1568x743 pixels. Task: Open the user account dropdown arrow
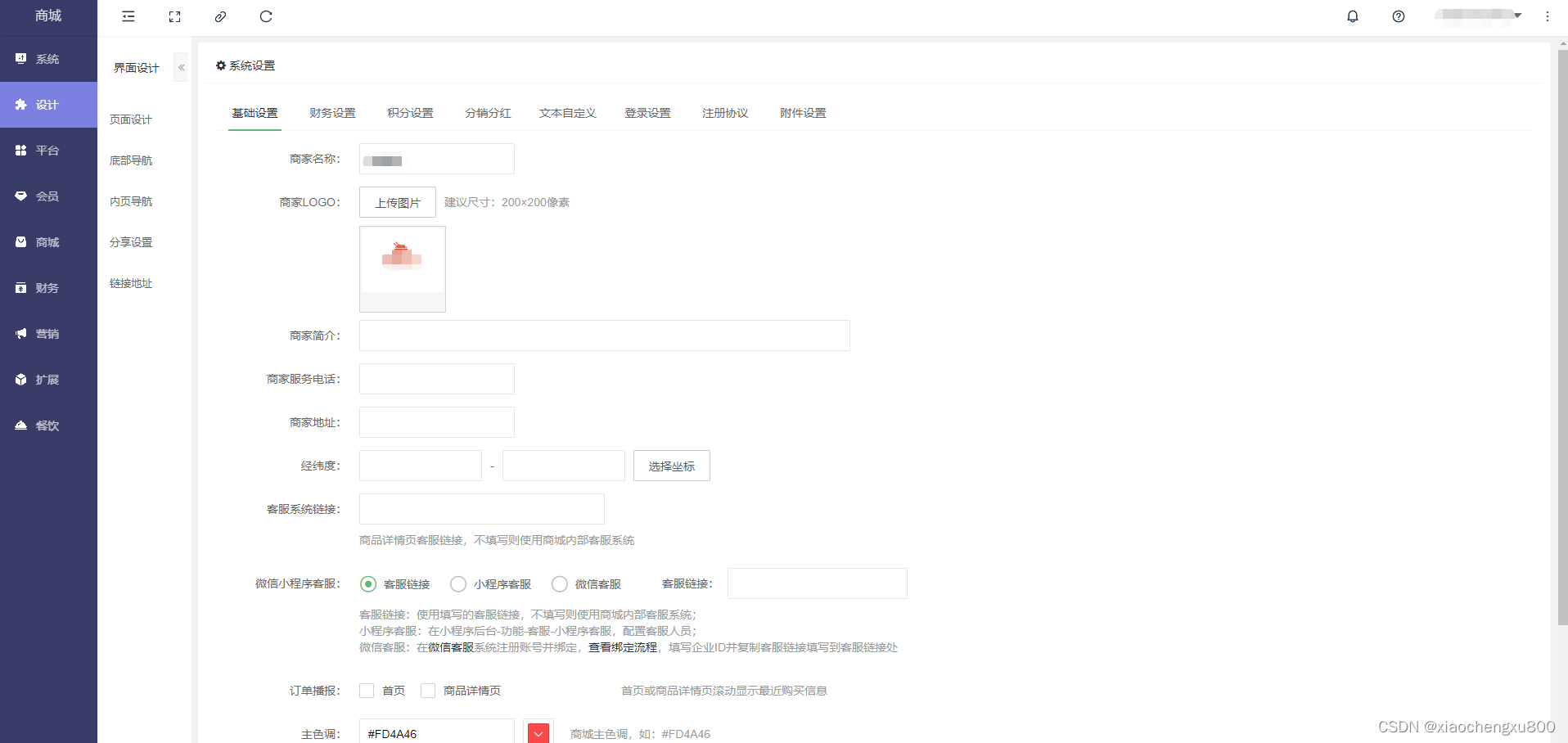(x=1517, y=15)
